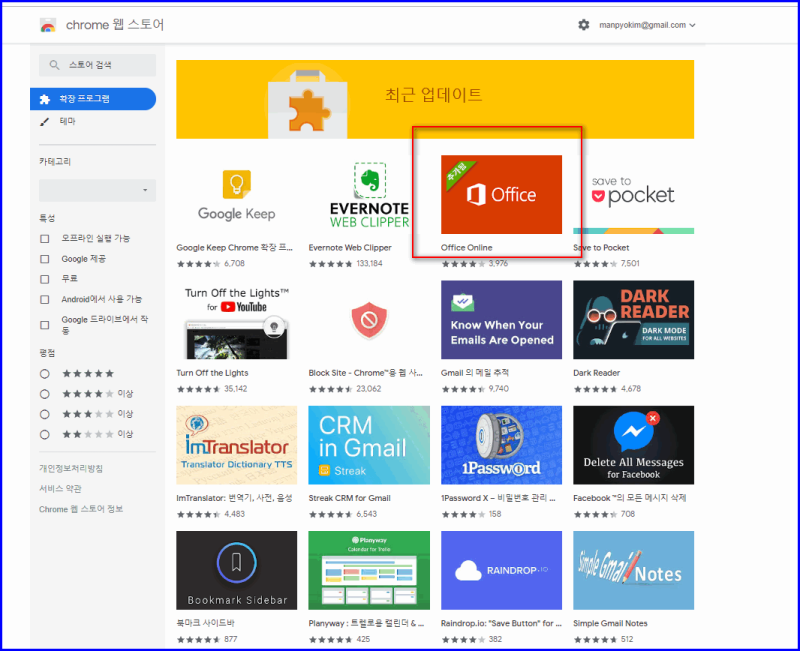Click the 6,708 Google Keep rating count
The height and width of the screenshot is (651, 800).
click(235, 264)
